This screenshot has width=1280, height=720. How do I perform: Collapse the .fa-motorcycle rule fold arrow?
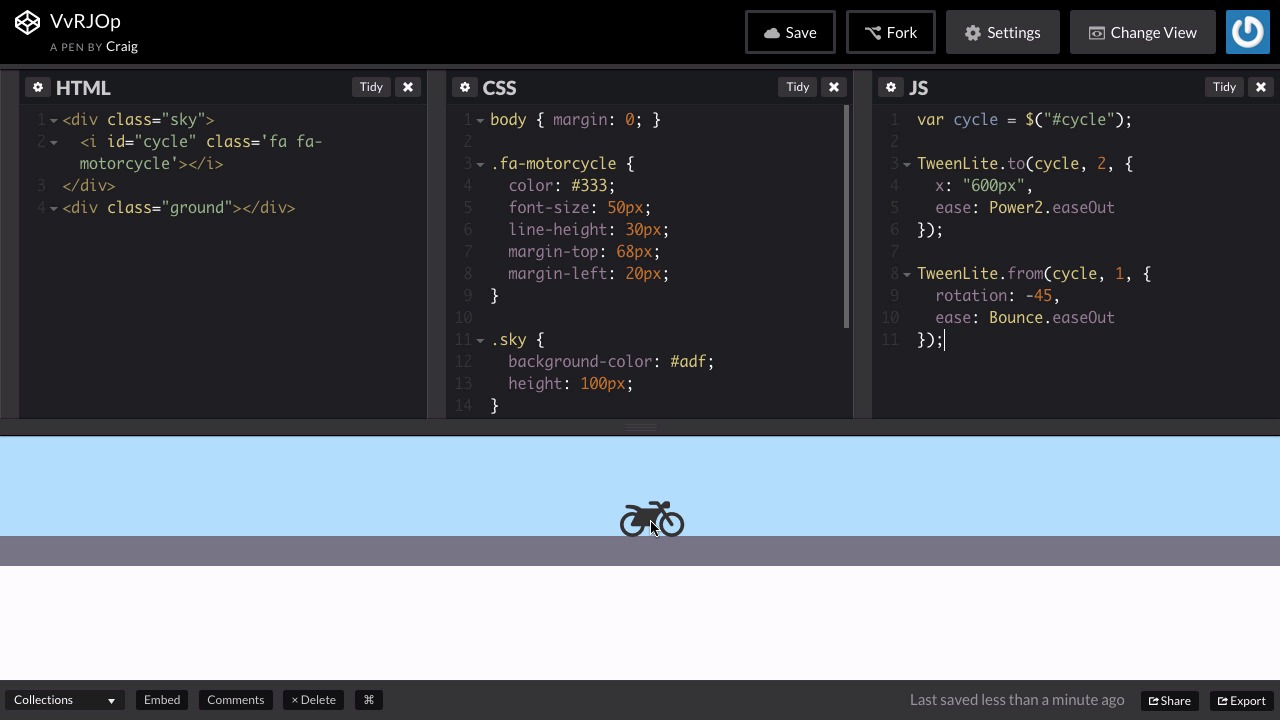coord(480,164)
